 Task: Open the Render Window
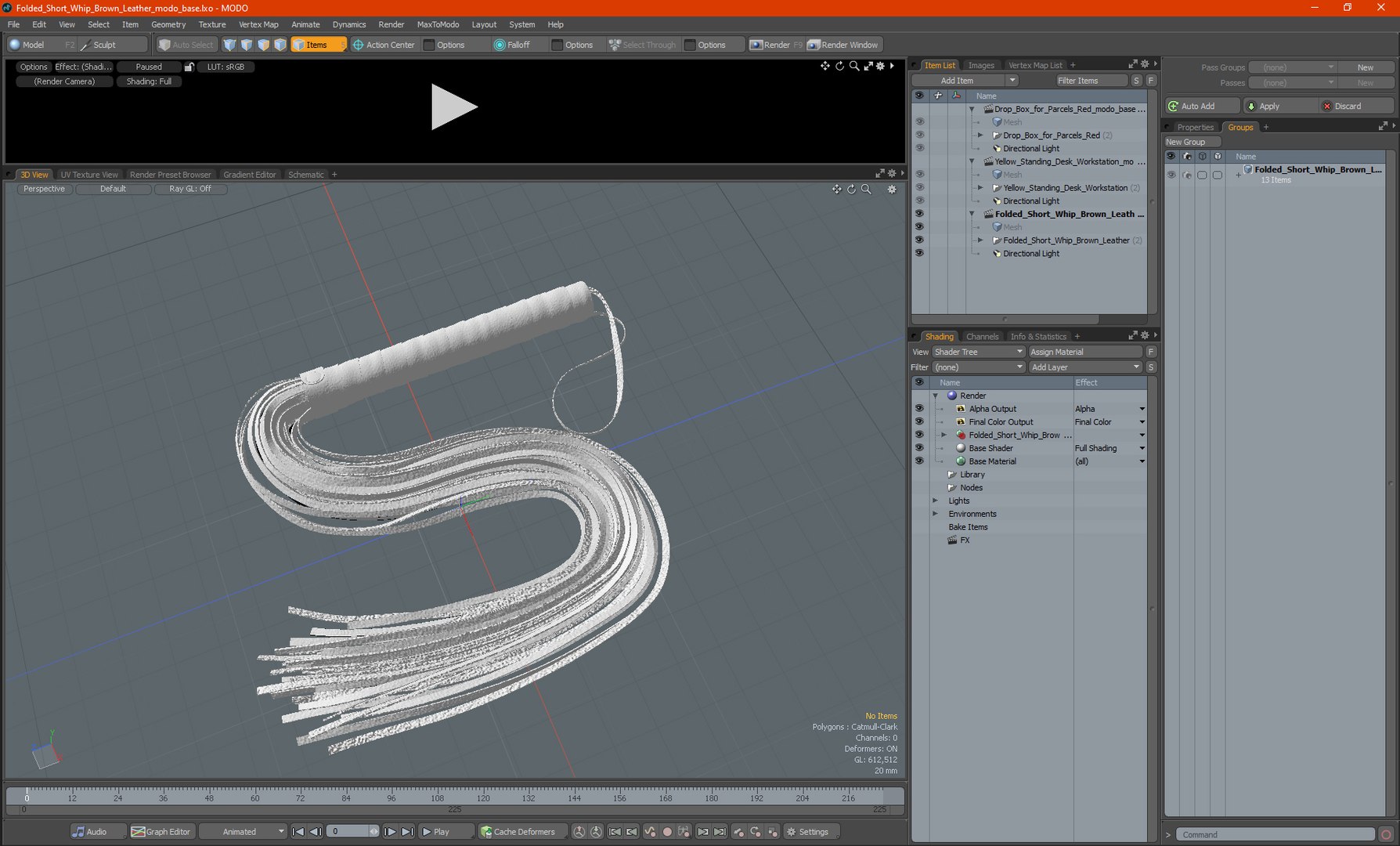point(843,45)
